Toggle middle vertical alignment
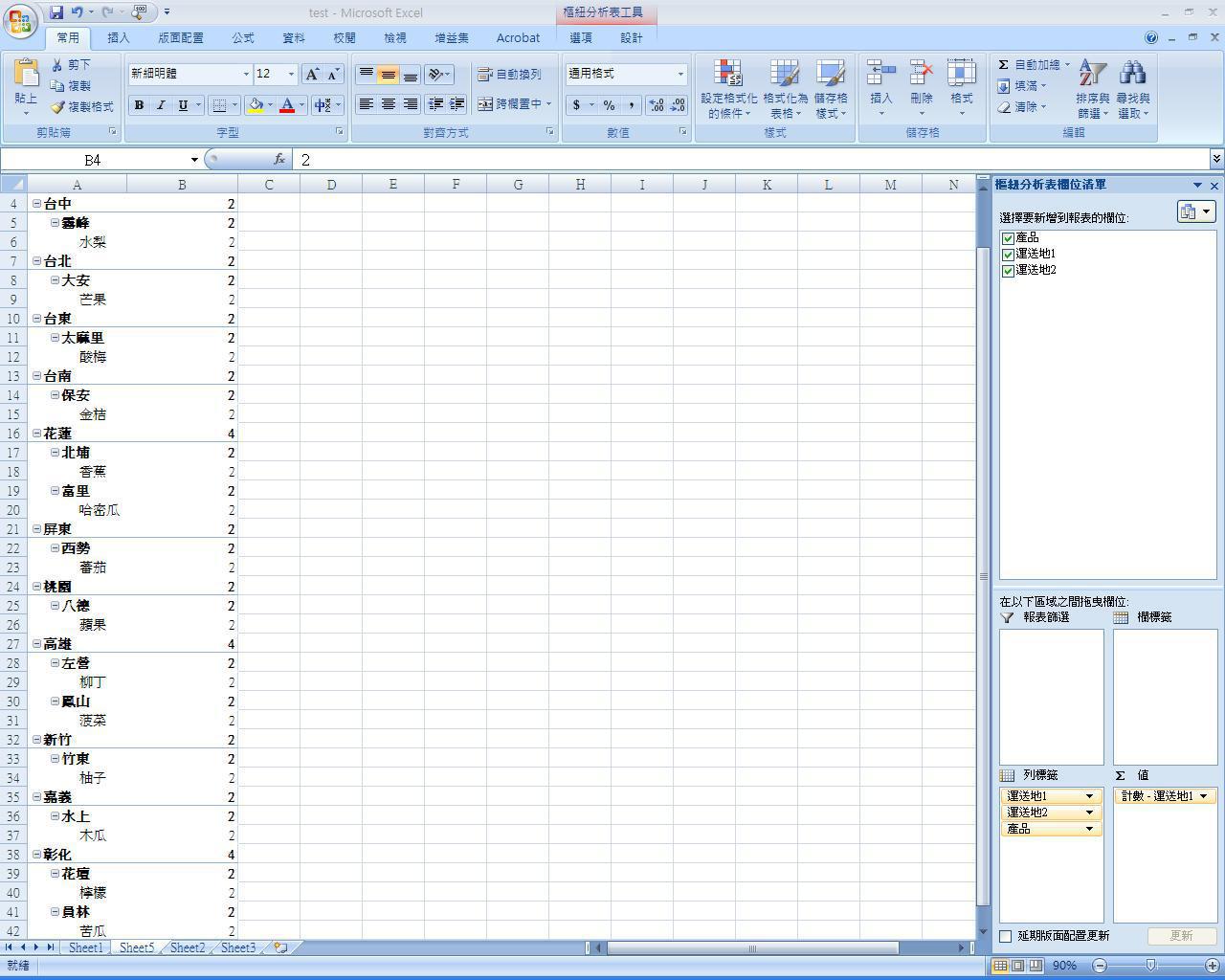Viewport: 1225px width, 980px height. coord(389,74)
